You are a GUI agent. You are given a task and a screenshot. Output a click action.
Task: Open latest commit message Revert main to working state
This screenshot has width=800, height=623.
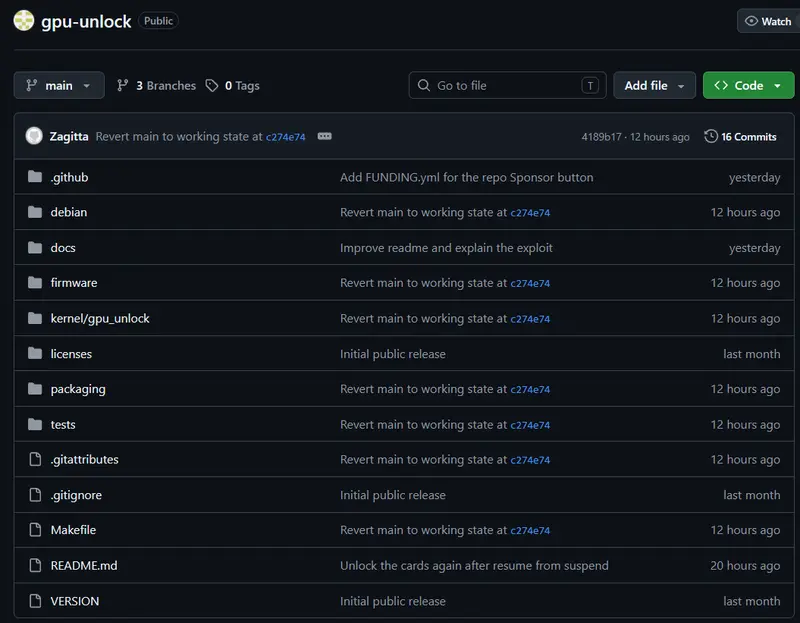pyautogui.click(x=179, y=136)
